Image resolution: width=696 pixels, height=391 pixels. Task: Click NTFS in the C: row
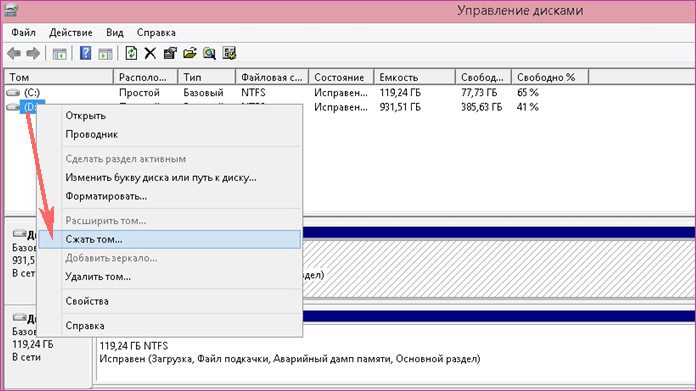click(253, 93)
